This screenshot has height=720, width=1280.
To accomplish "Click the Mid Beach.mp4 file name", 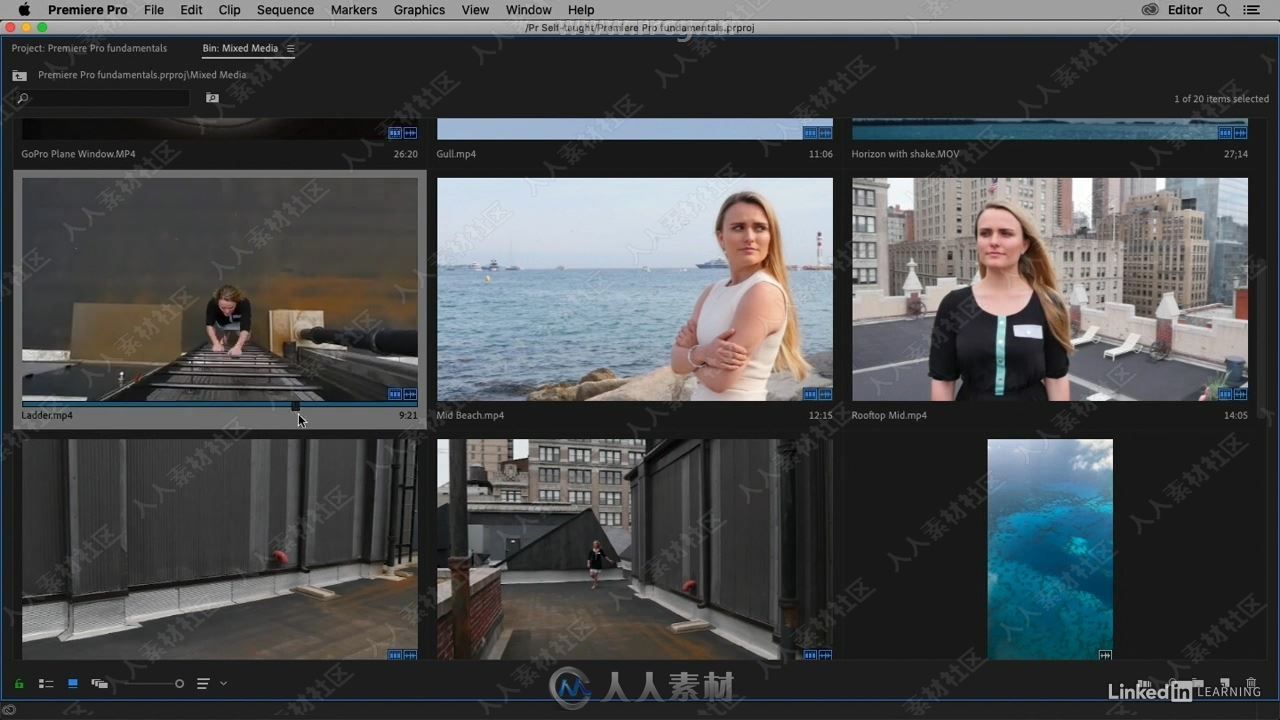I will click(x=470, y=415).
